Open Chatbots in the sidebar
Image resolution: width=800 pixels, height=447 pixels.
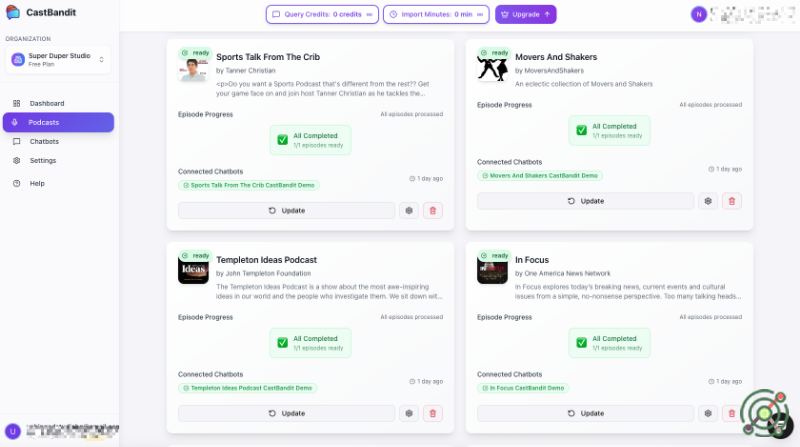tap(44, 141)
